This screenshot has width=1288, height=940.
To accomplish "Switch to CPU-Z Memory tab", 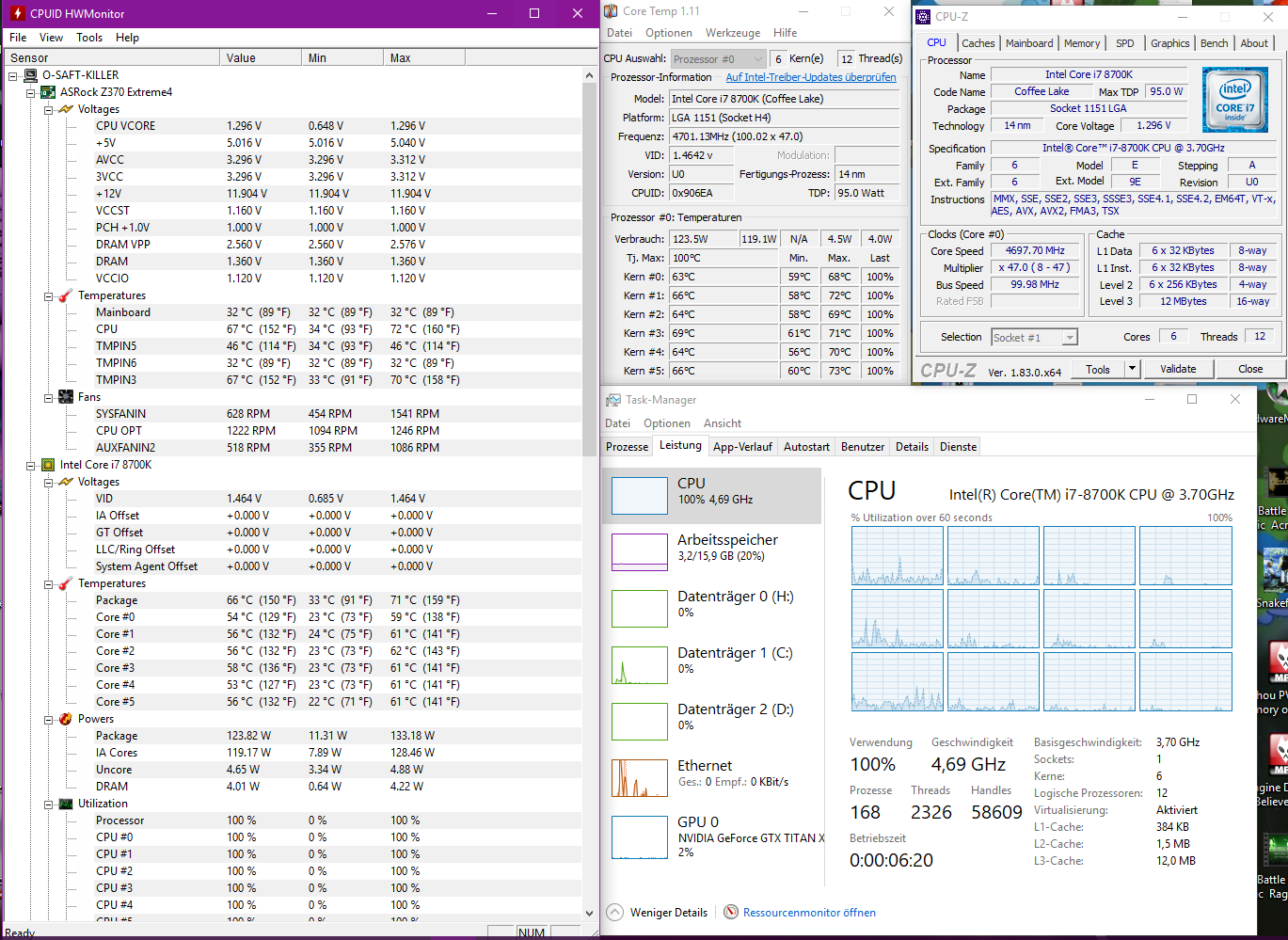I will click(x=1082, y=43).
